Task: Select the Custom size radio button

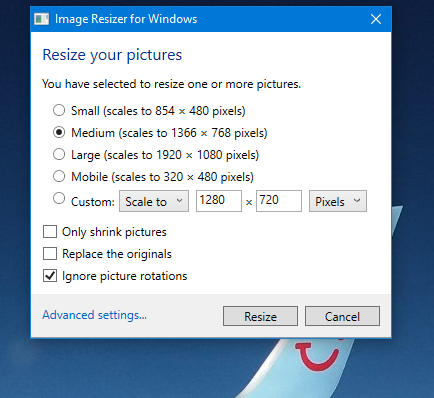Action: point(59,198)
